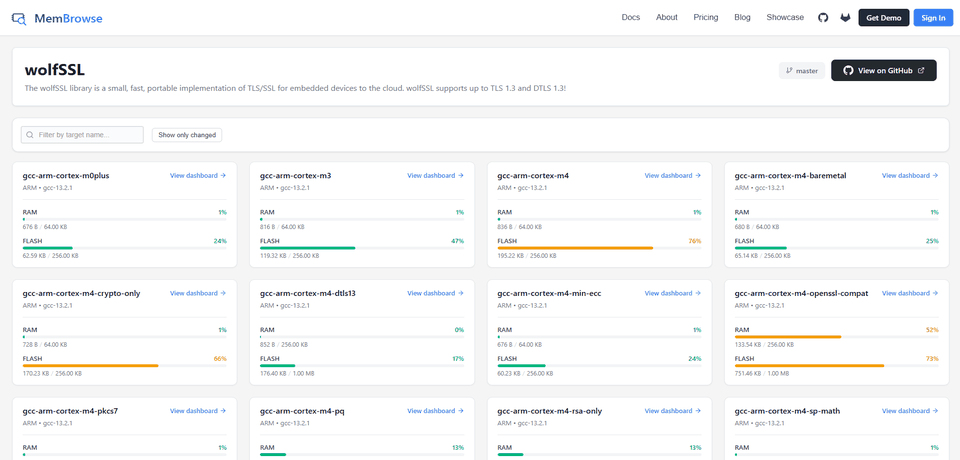Image resolution: width=960 pixels, height=460 pixels.
Task: Go to the Showcase page
Action: [785, 18]
